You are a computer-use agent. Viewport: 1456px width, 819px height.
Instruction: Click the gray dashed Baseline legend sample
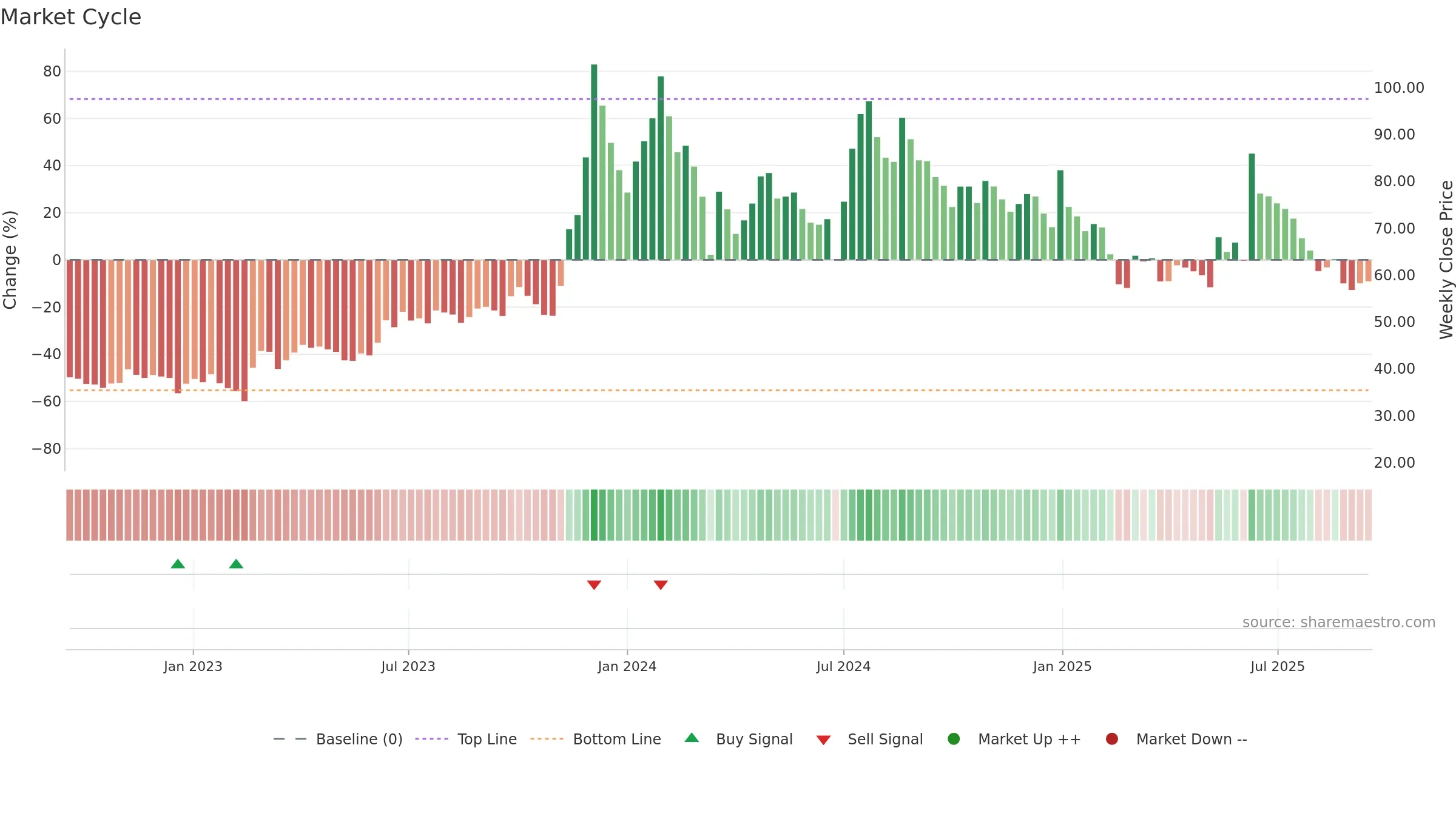[x=290, y=739]
